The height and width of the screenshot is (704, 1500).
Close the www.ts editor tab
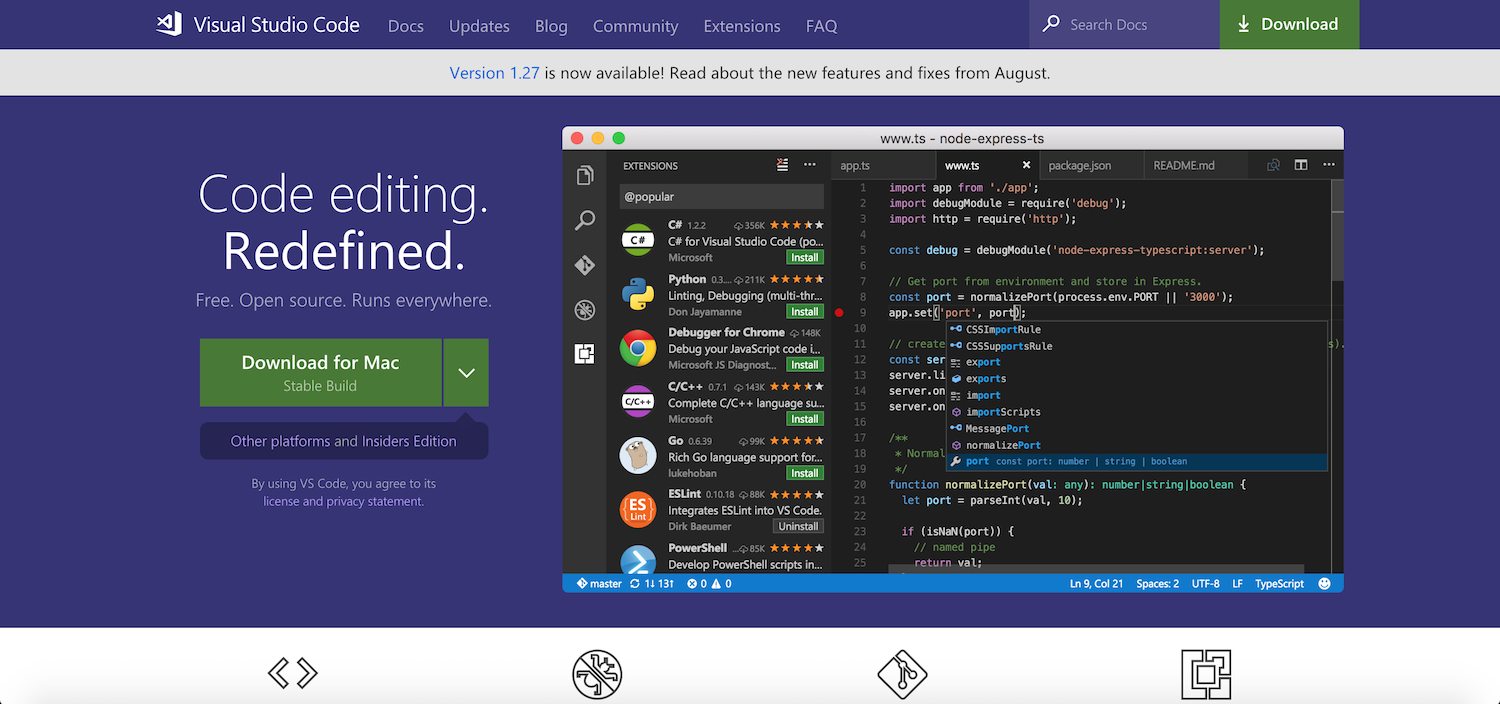1026,165
